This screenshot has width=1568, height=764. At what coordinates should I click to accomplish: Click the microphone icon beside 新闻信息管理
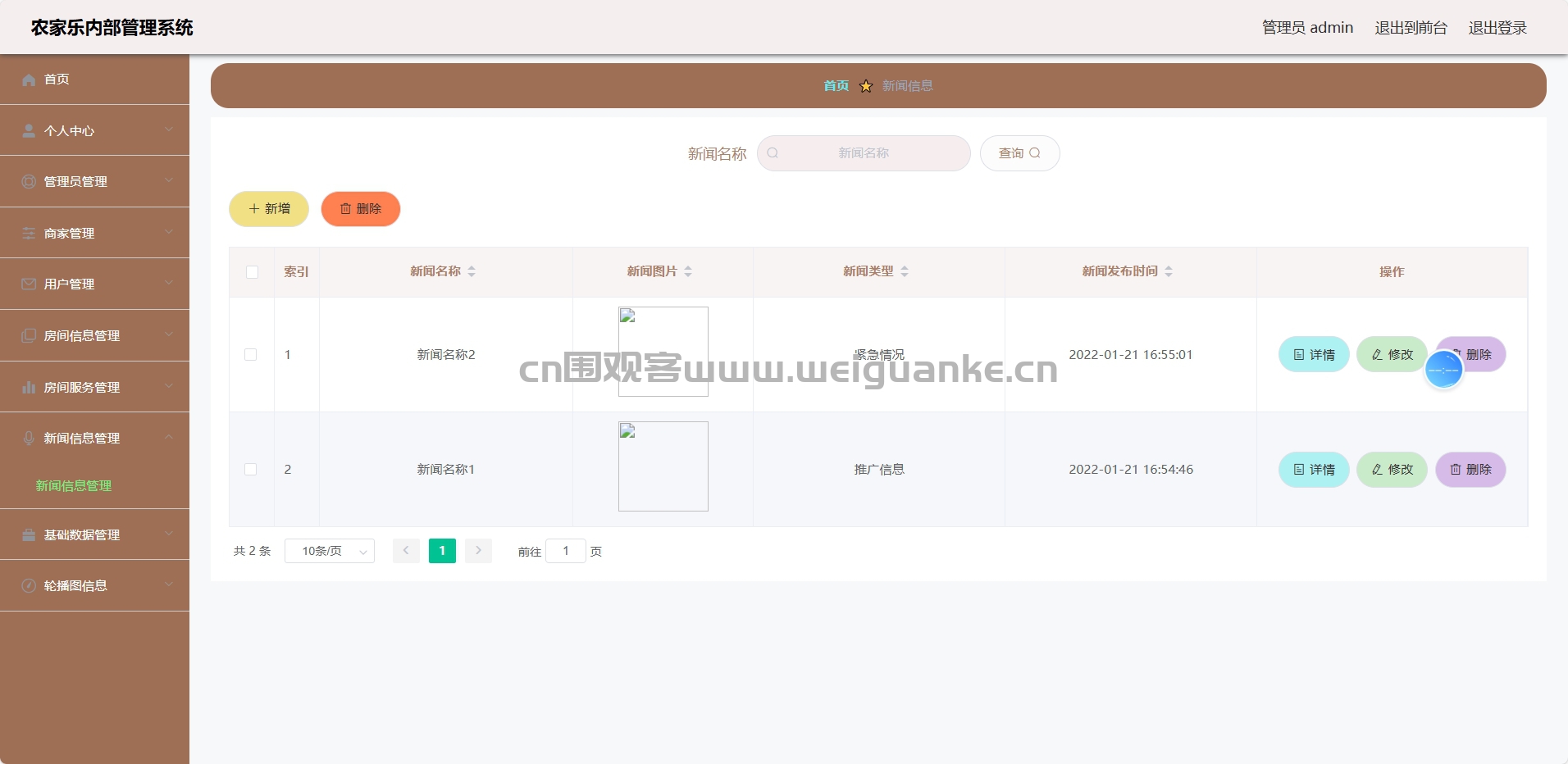29,439
